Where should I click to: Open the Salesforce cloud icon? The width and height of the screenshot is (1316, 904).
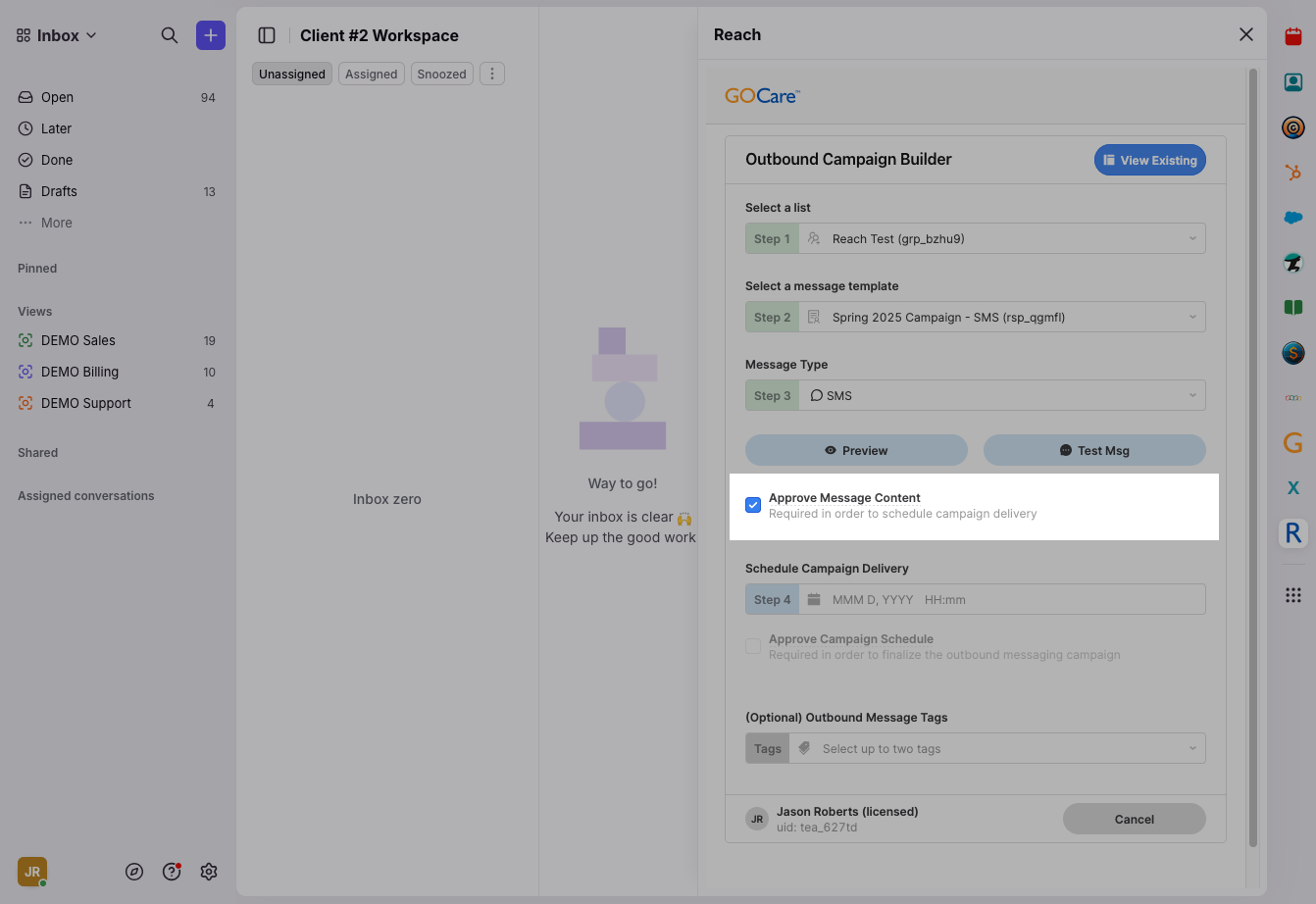pos(1293,218)
